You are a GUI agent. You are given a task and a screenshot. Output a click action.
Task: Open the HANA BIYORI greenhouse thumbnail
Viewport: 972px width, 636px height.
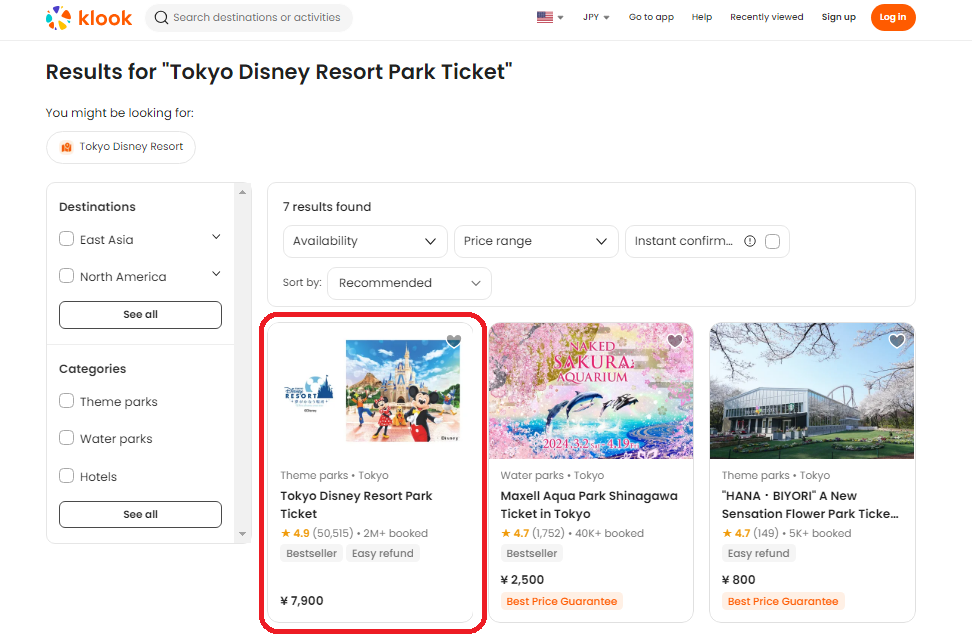pyautogui.click(x=812, y=391)
